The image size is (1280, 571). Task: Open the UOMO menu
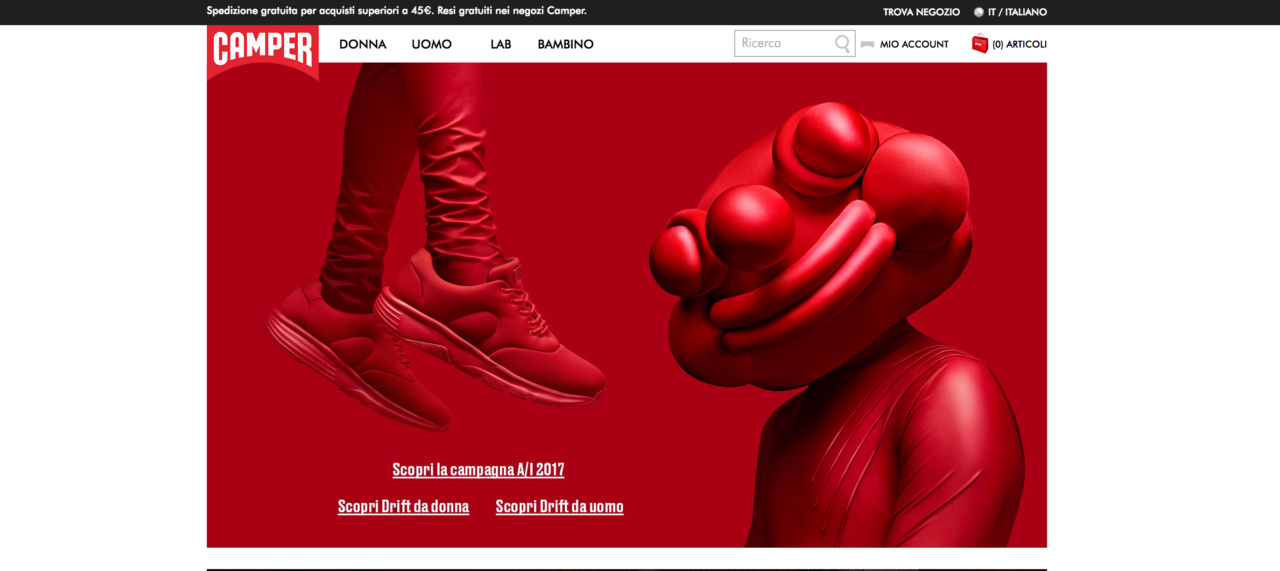(432, 44)
